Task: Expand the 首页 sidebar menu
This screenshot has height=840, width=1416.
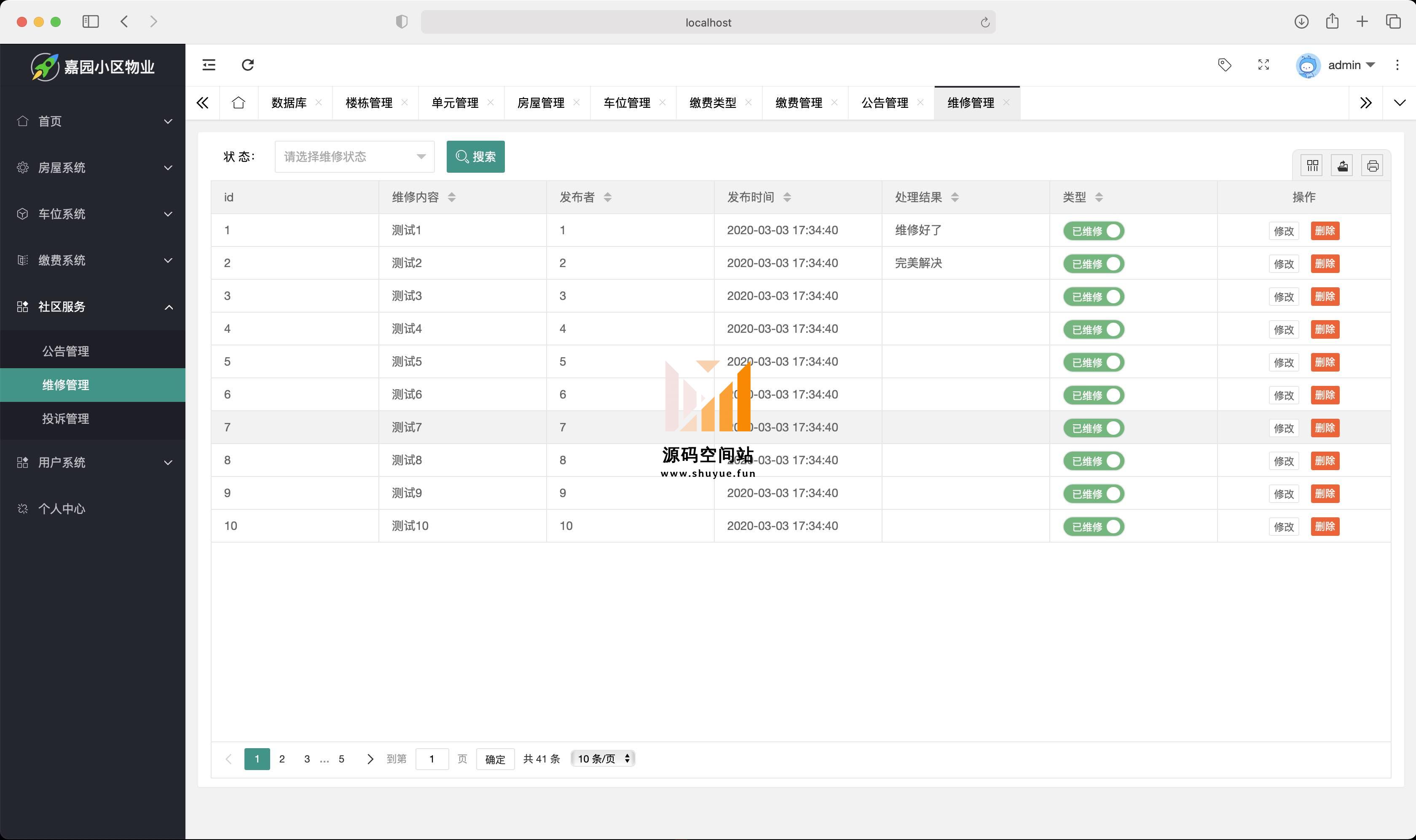Action: (93, 121)
